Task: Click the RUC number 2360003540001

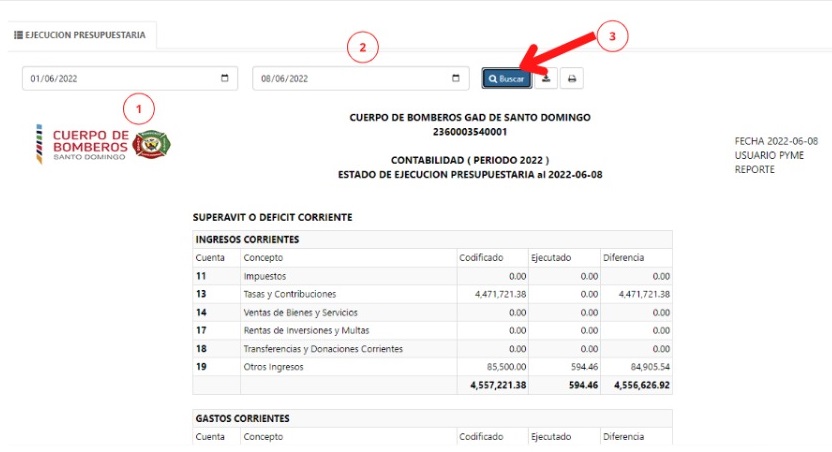Action: click(470, 132)
